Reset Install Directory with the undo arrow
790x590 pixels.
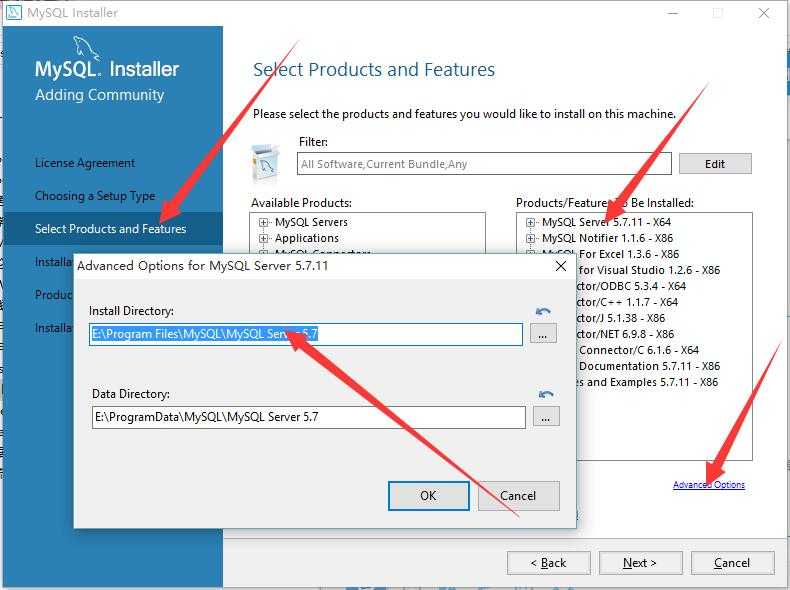click(543, 311)
